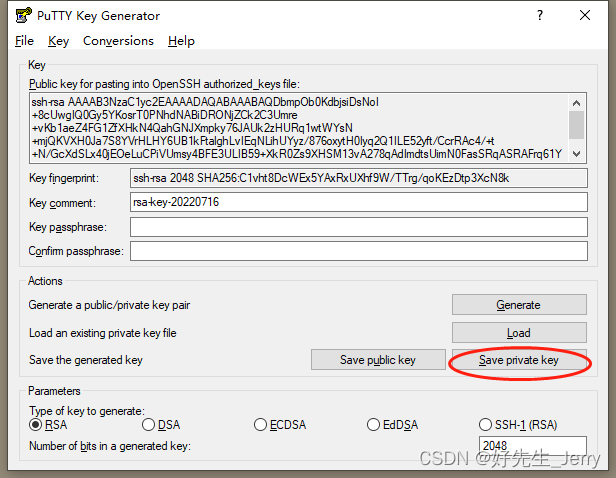Click the 'Confirm passphrase:' label
The image size is (616, 478).
click(76, 251)
